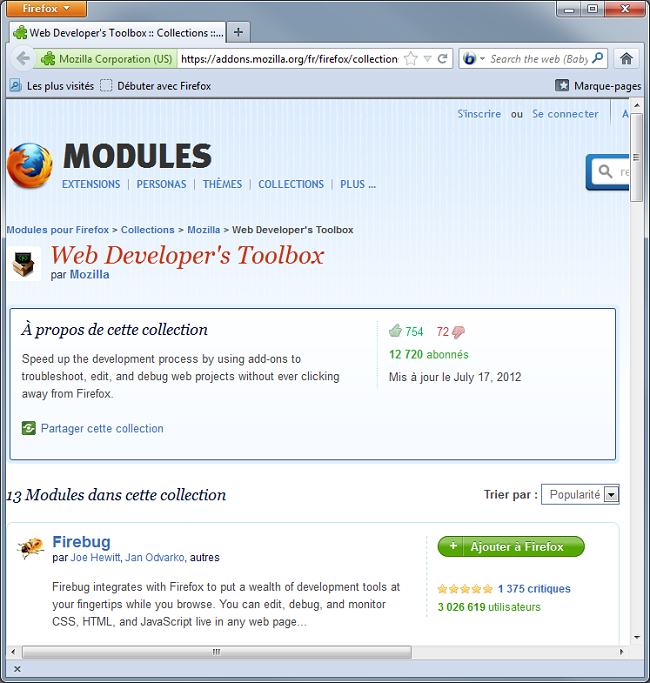Go back with the arrow button

pos(23,58)
